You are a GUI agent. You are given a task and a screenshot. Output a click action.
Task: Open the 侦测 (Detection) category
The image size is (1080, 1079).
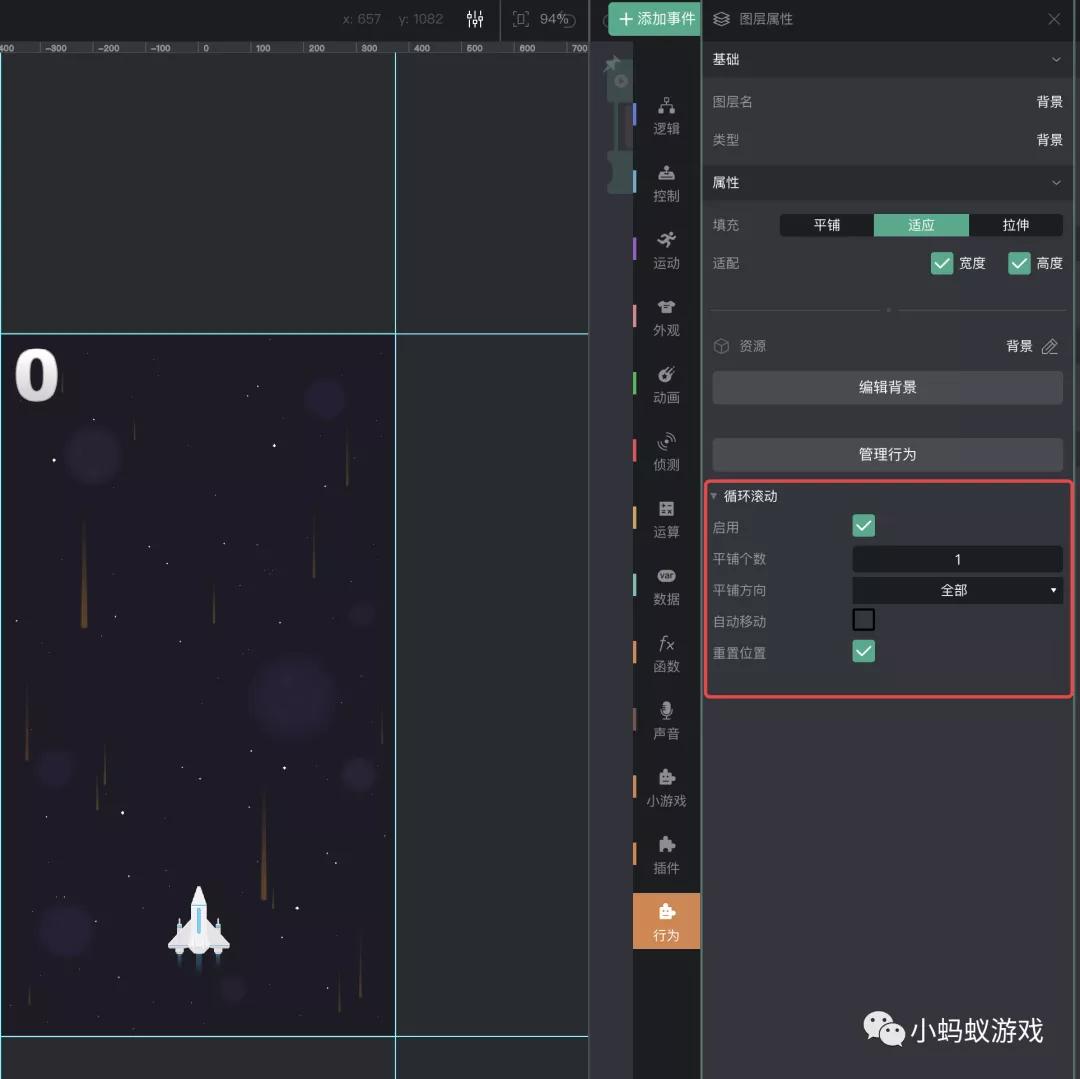(666, 453)
